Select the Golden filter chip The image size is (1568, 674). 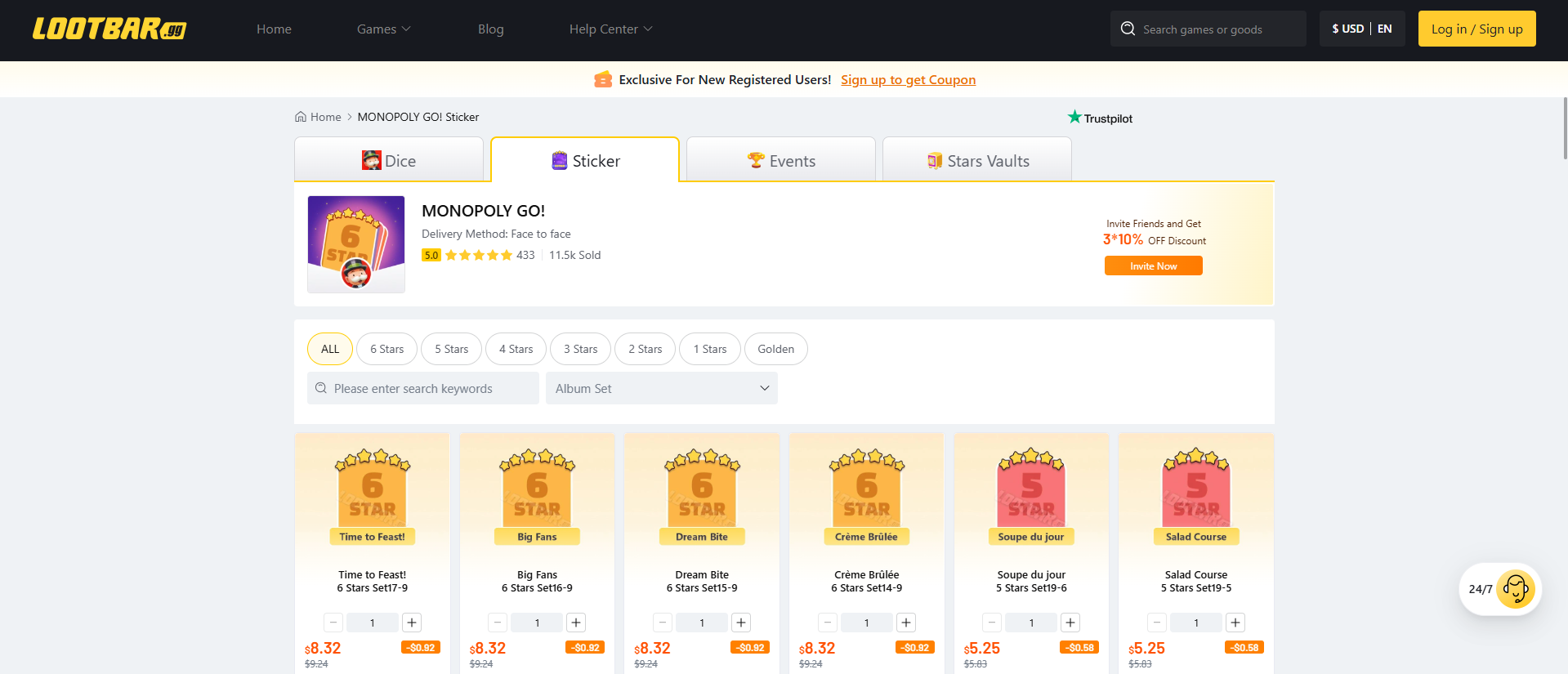[x=775, y=349]
